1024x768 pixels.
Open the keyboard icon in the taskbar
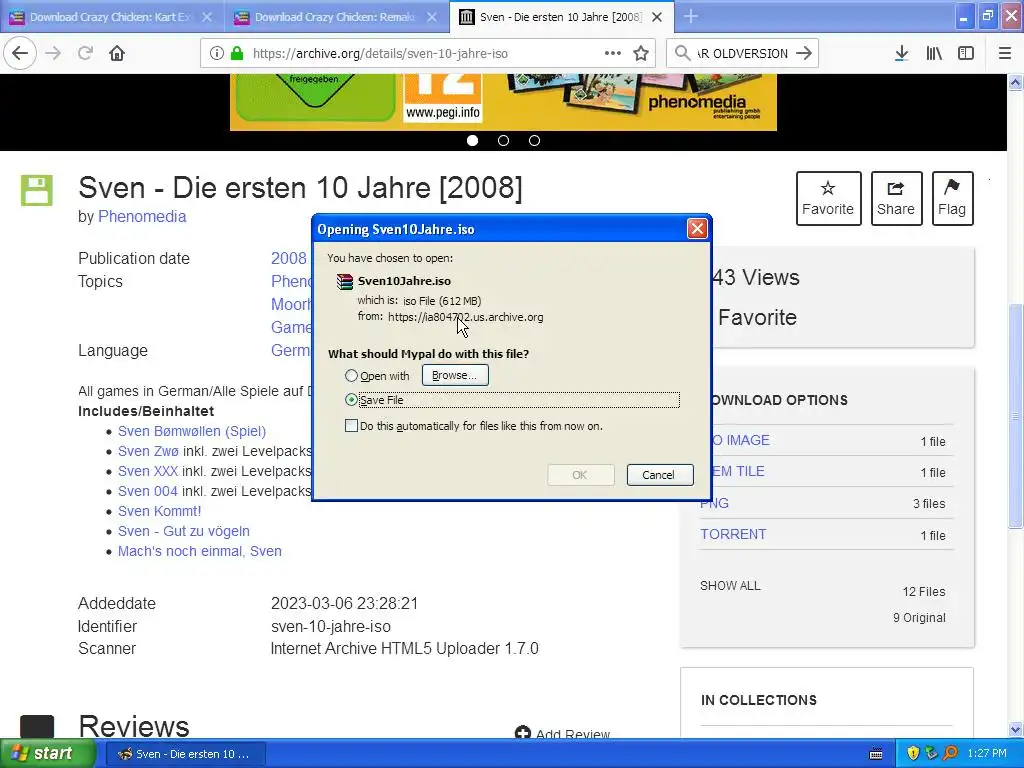tap(876, 754)
